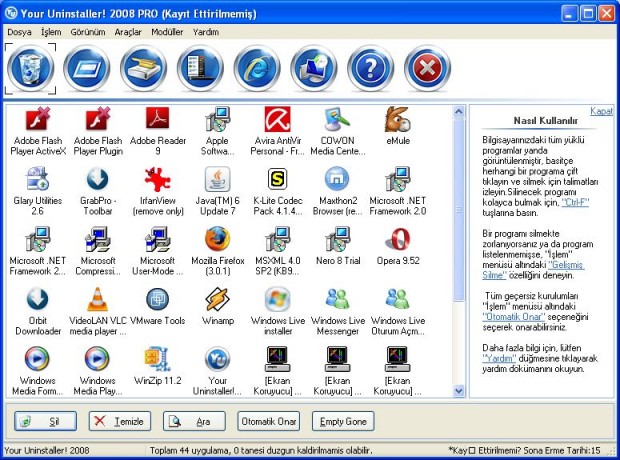This screenshot has height=460, width=620.
Task: Click the program list scrollbar thumb
Action: 459,210
